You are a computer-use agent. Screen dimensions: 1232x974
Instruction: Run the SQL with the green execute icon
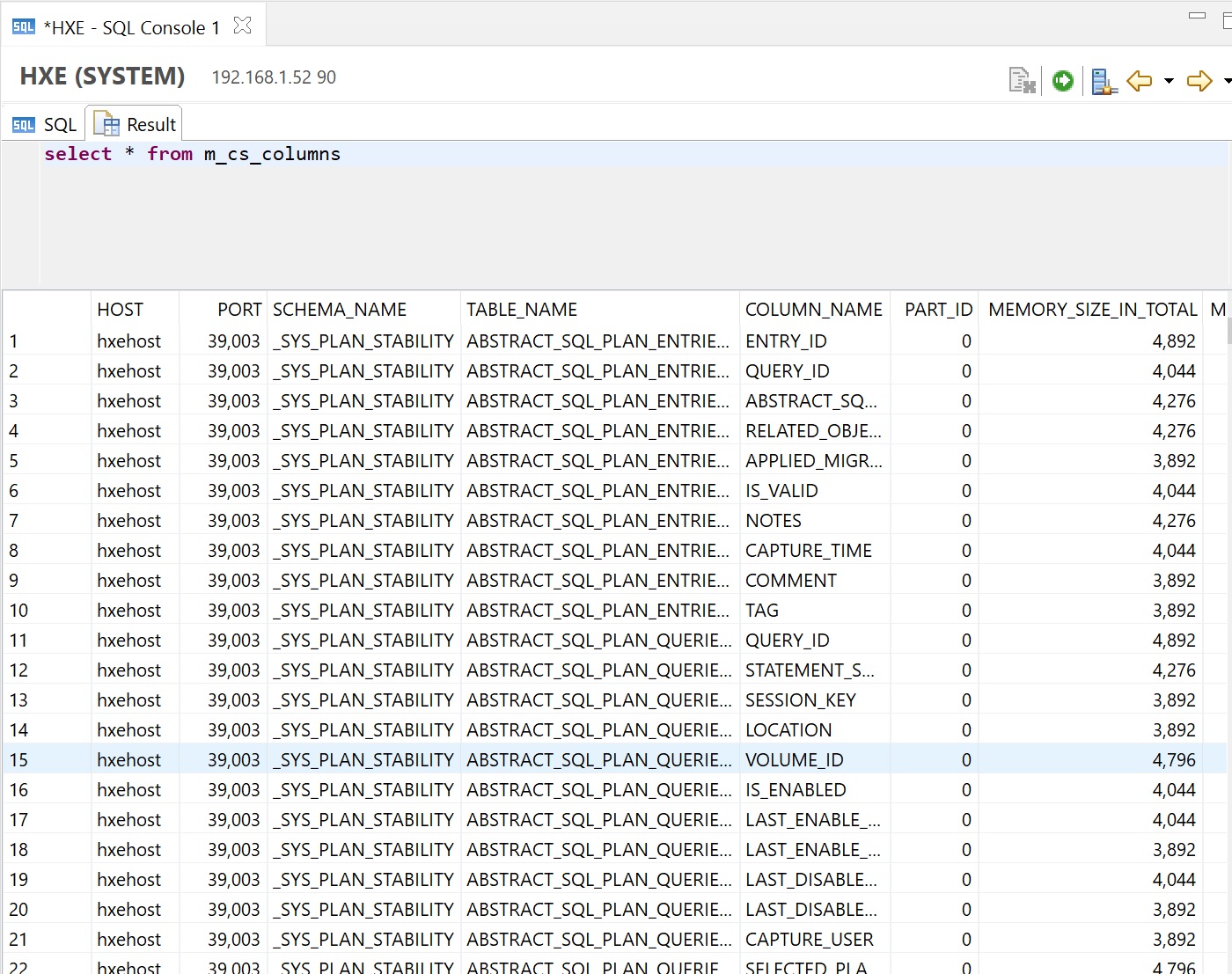tap(1063, 81)
